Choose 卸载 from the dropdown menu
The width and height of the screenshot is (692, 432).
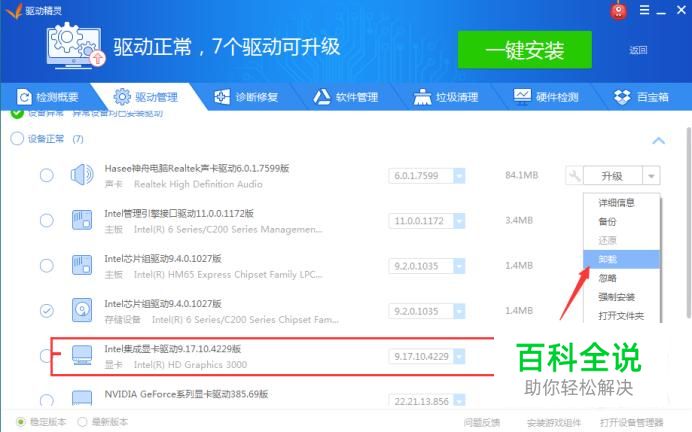point(621,259)
